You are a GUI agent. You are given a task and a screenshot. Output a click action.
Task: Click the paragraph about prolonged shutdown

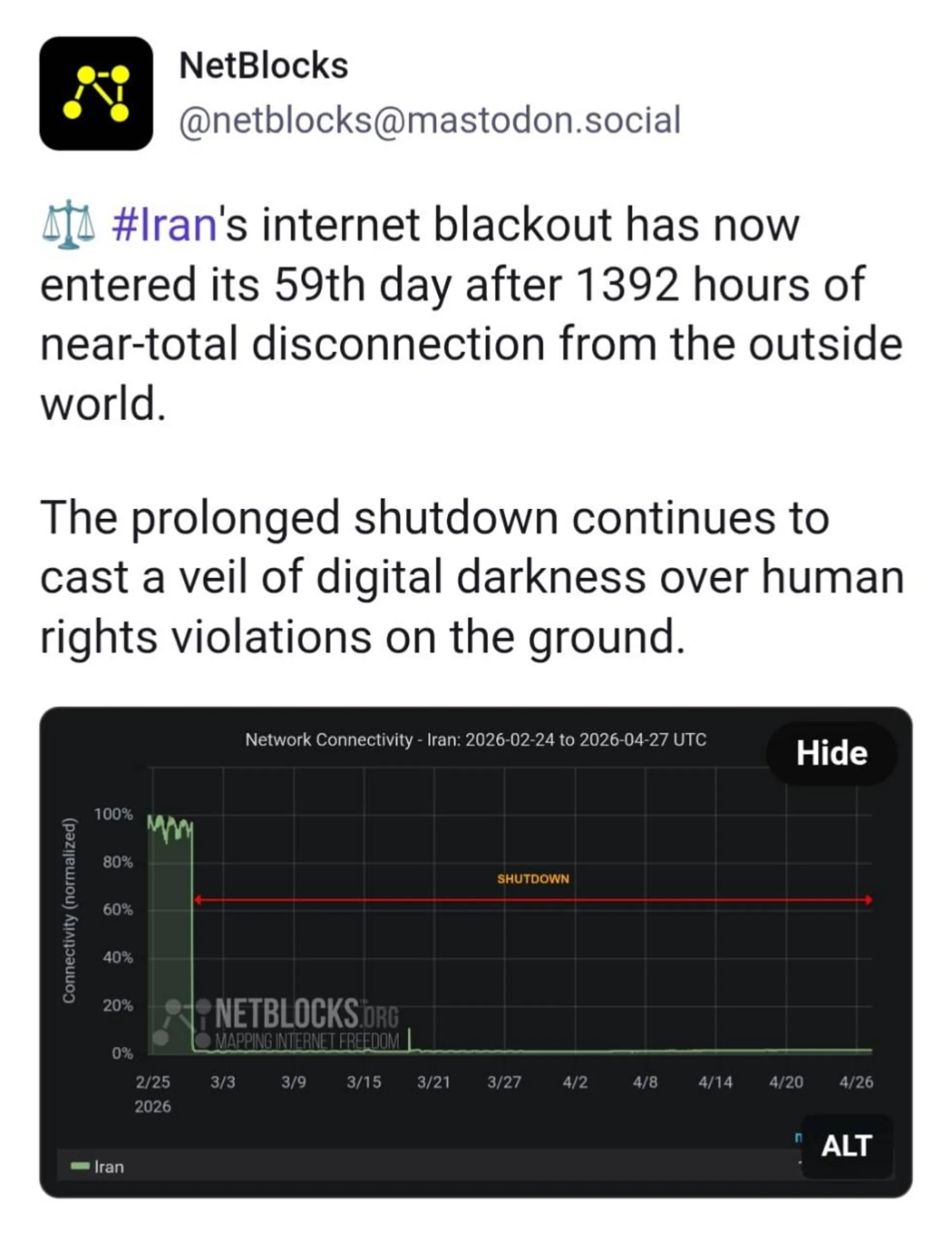(x=471, y=577)
